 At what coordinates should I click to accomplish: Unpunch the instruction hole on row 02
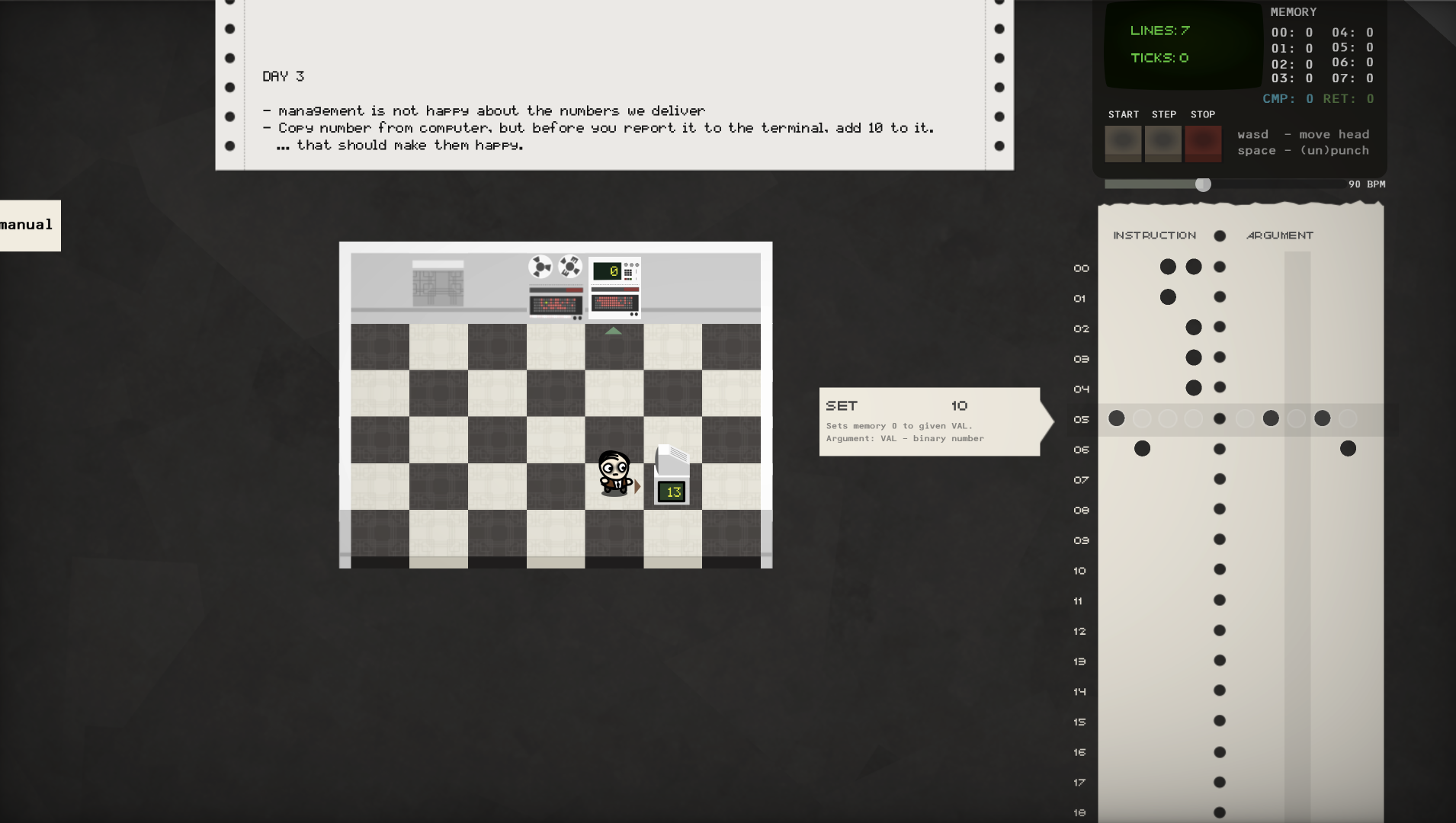click(x=1194, y=328)
